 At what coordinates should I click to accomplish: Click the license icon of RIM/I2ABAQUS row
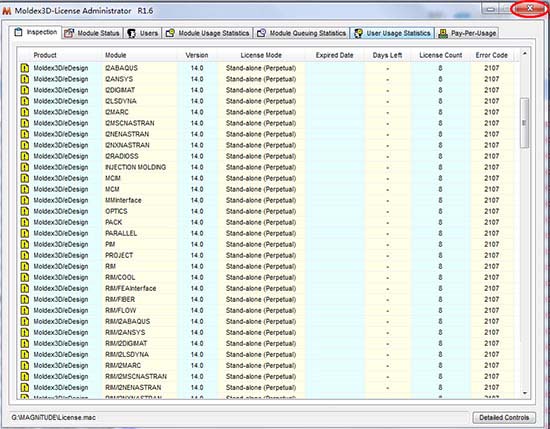tap(25, 321)
